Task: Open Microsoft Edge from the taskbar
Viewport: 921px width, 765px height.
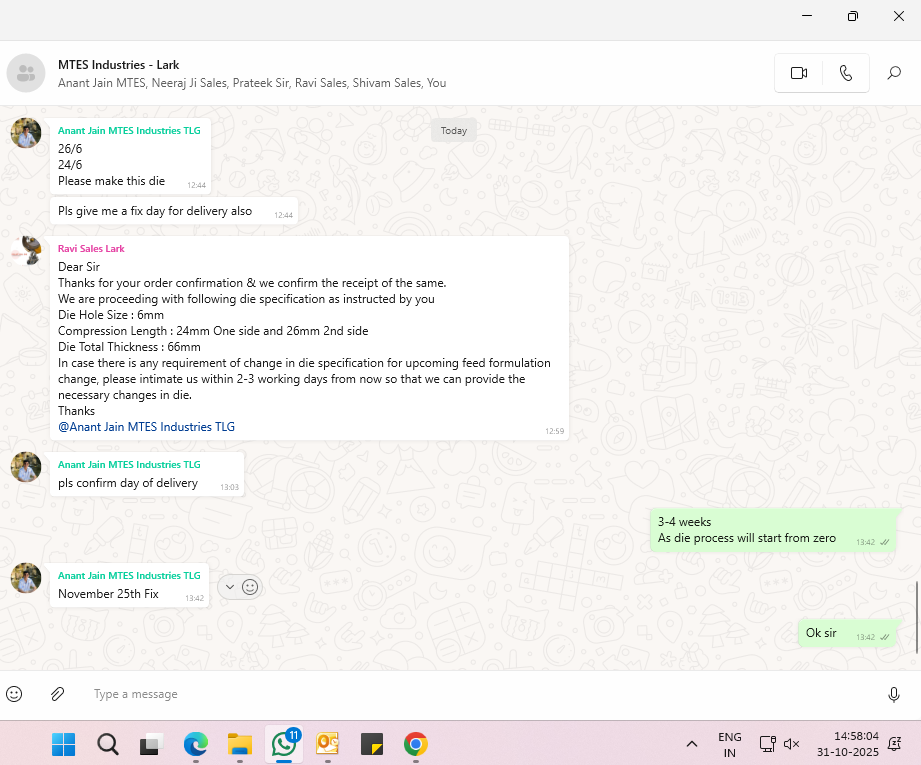Action: (x=195, y=744)
